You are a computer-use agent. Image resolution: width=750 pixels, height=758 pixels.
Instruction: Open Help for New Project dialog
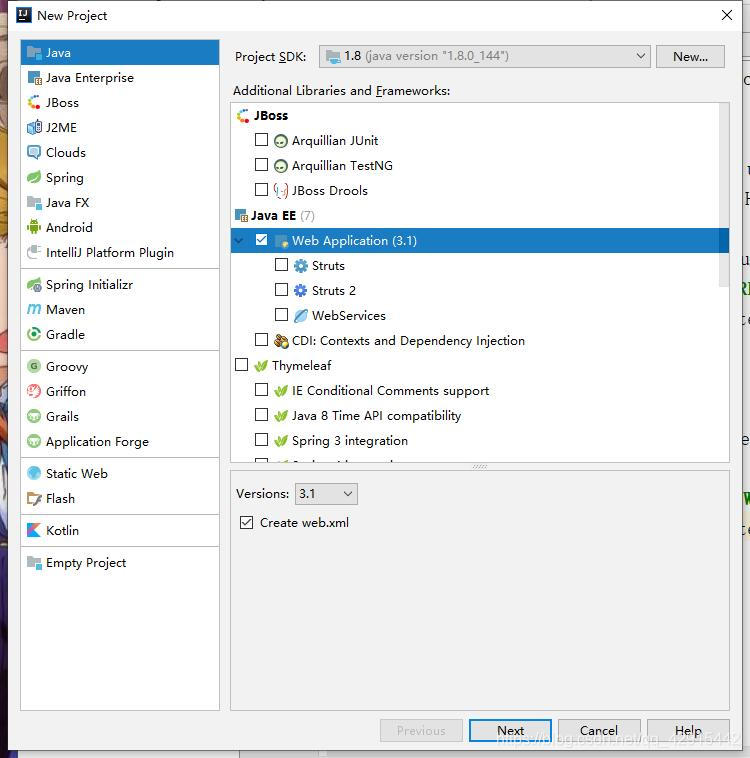point(688,730)
